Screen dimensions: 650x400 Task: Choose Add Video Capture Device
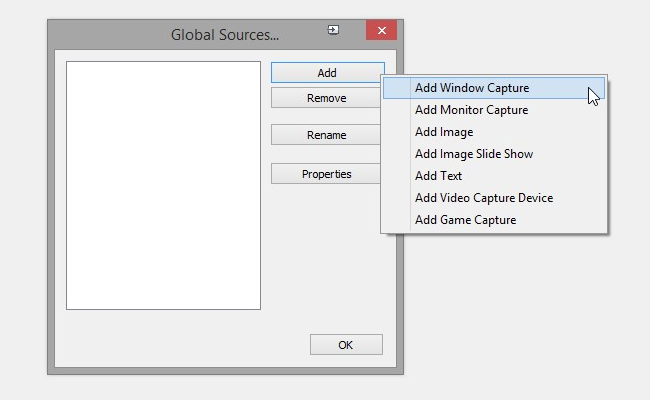point(494,198)
